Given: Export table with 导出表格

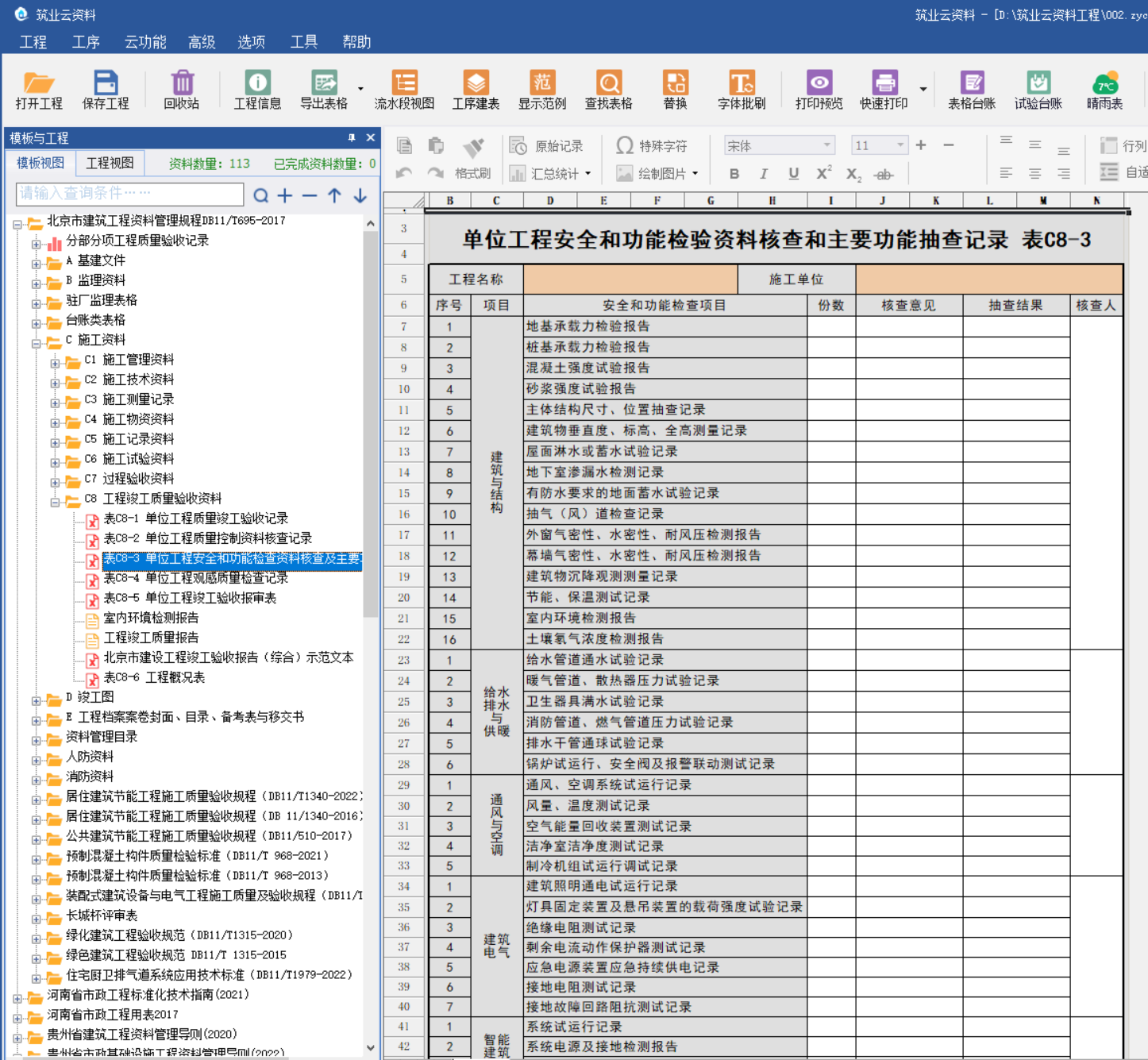Looking at the screenshot, I should (324, 90).
